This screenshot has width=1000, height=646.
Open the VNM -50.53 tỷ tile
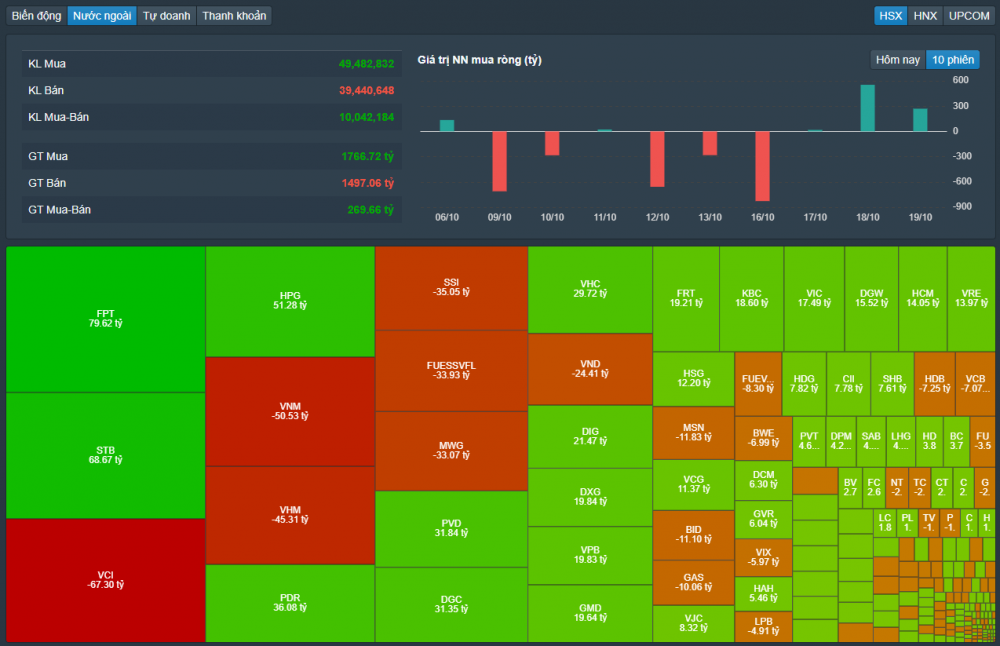[290, 411]
